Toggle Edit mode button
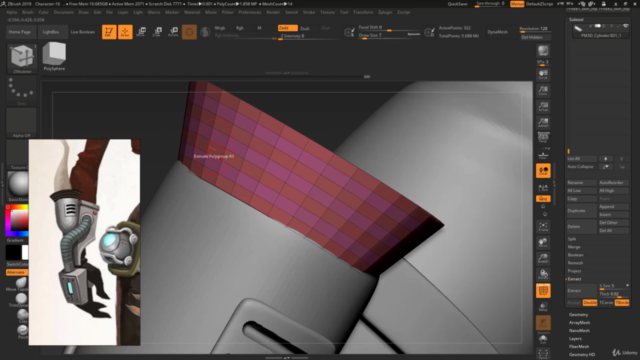Image resolution: width=640 pixels, height=360 pixels. (x=109, y=32)
